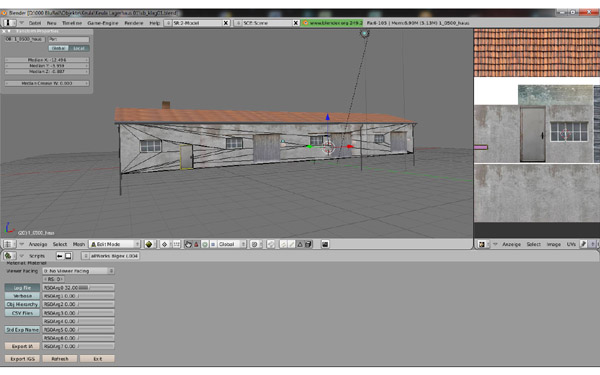The height and width of the screenshot is (375, 600).
Task: Open the UV editor window type icon
Action: click(483, 244)
